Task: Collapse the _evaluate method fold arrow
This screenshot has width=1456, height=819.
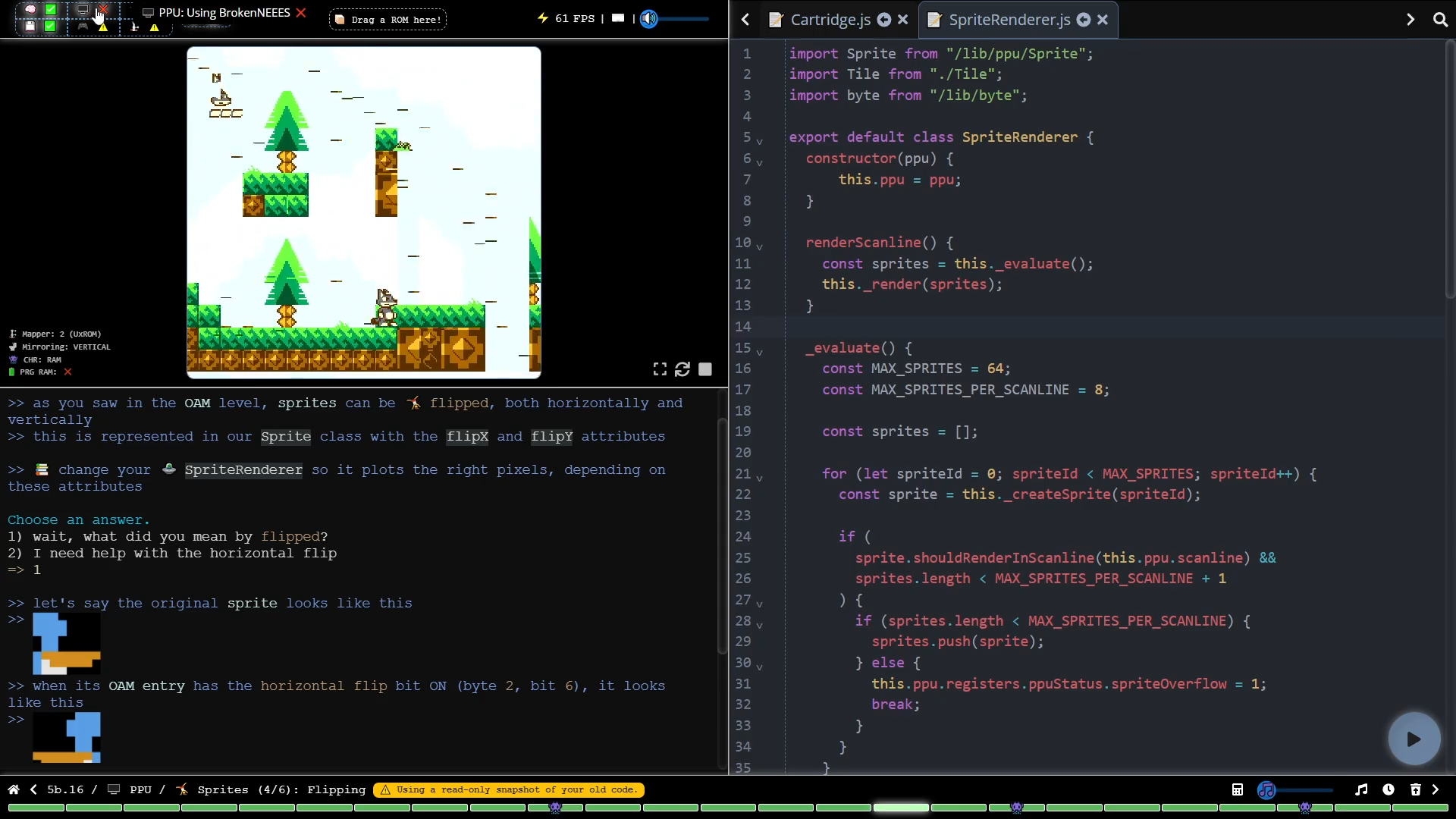Action: click(x=759, y=351)
